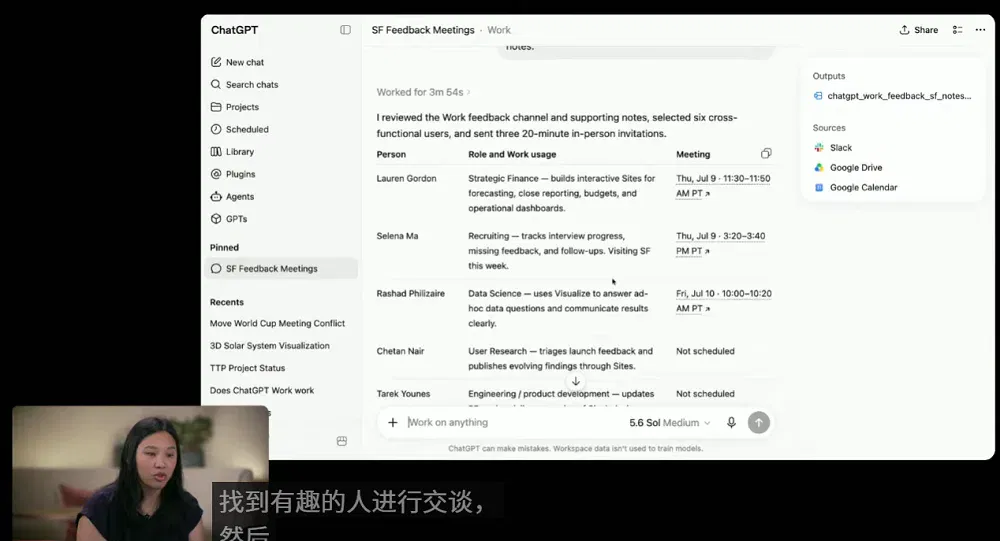Image resolution: width=1000 pixels, height=541 pixels.
Task: Click the send arrow button
Action: click(x=758, y=422)
